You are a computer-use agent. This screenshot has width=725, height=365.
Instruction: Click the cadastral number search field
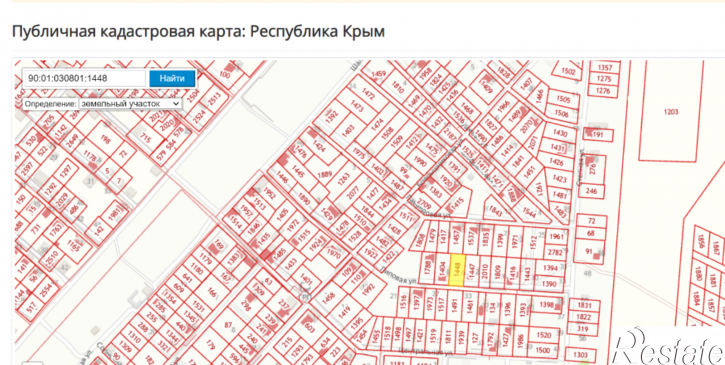point(84,78)
